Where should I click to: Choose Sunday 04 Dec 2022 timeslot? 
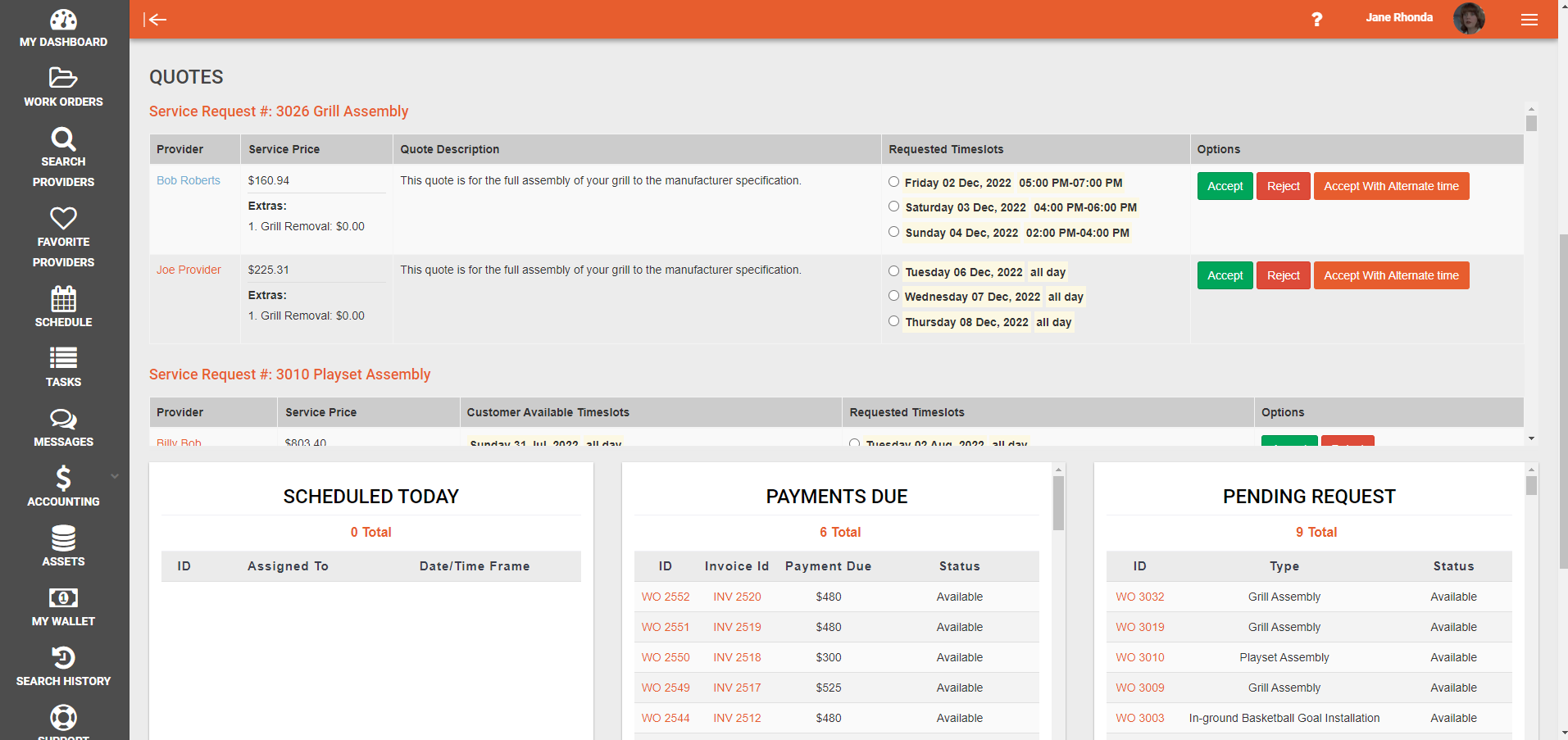click(893, 232)
